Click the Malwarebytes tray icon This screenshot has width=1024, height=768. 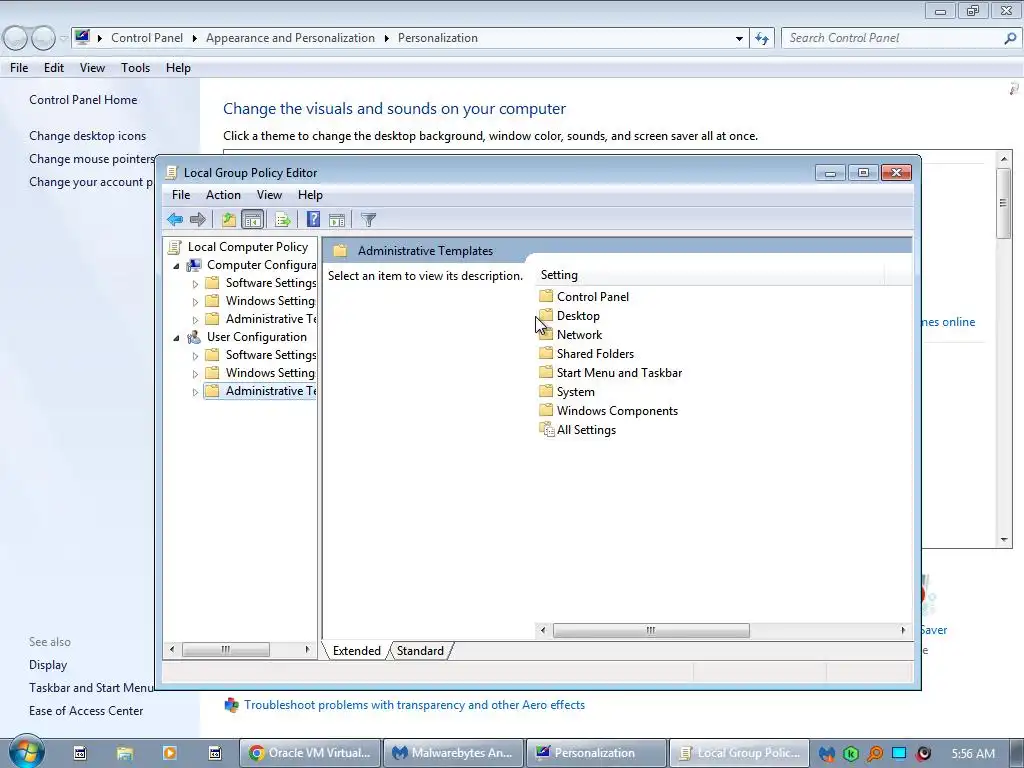[827, 754]
